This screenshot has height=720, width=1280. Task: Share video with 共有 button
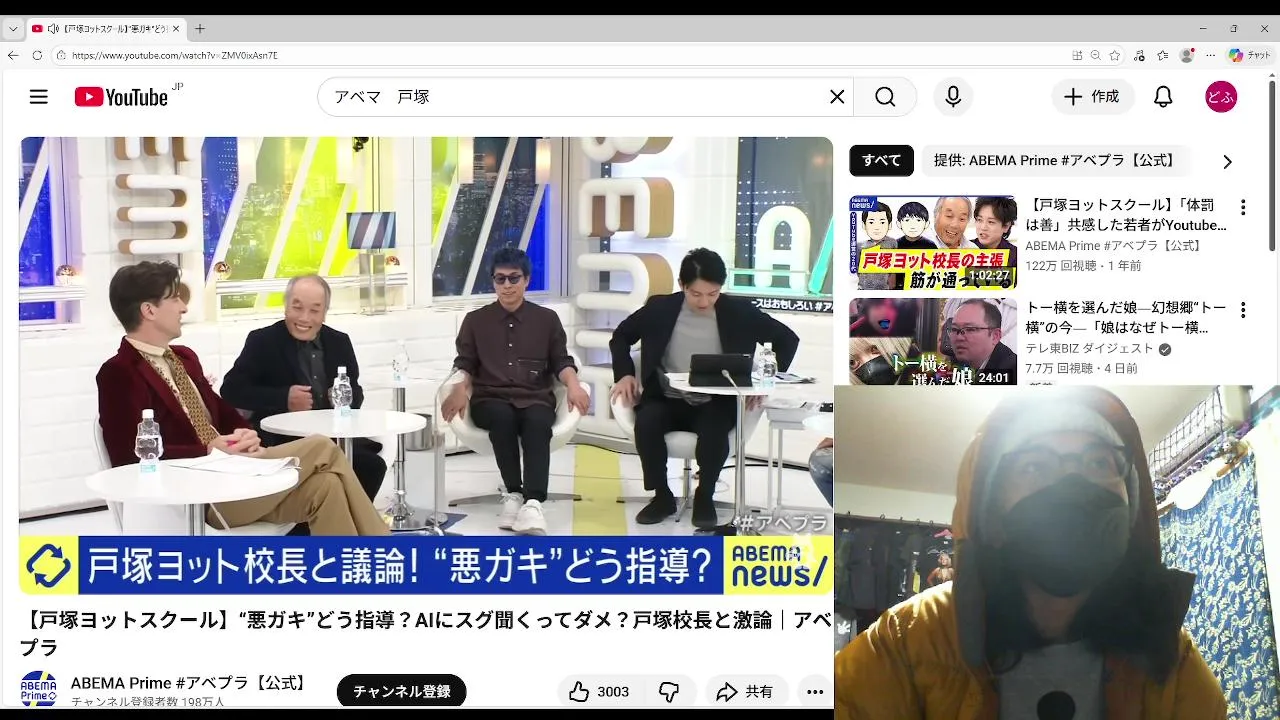746,691
